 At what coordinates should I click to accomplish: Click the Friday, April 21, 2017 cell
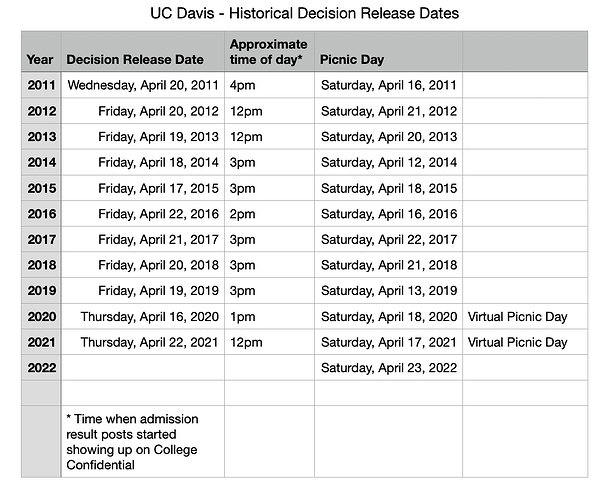(158, 240)
